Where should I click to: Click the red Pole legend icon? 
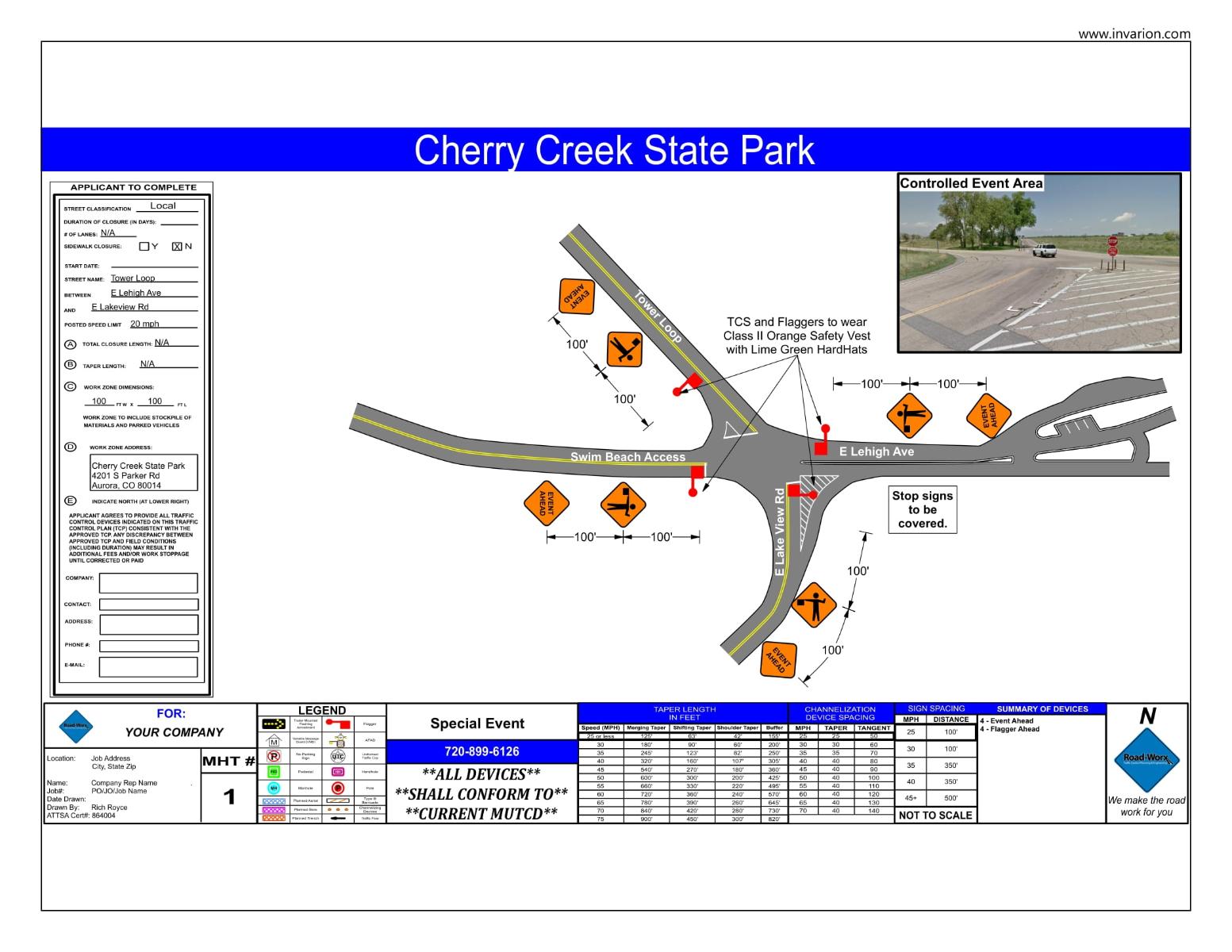coord(338,788)
